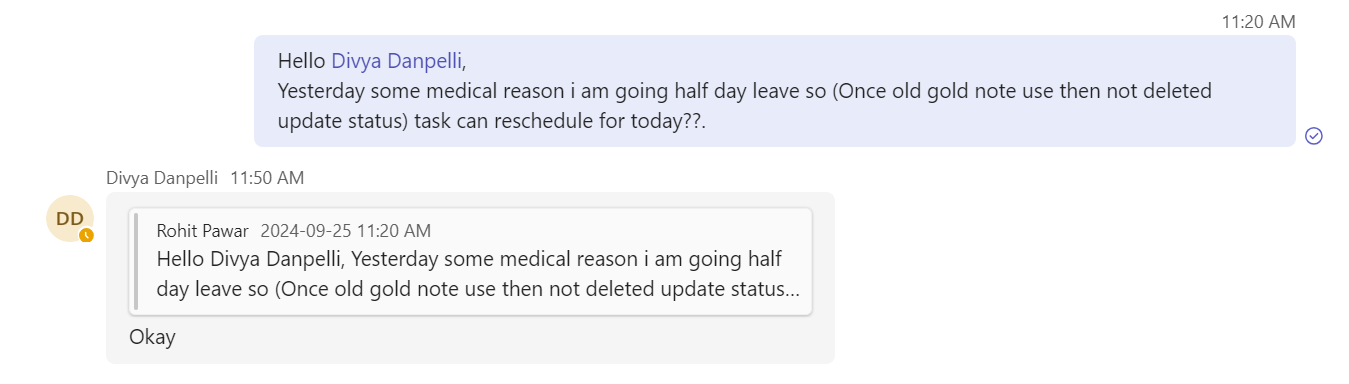The height and width of the screenshot is (384, 1349).
Task: Click the 11:20 AM timestamp
Action: (1258, 21)
